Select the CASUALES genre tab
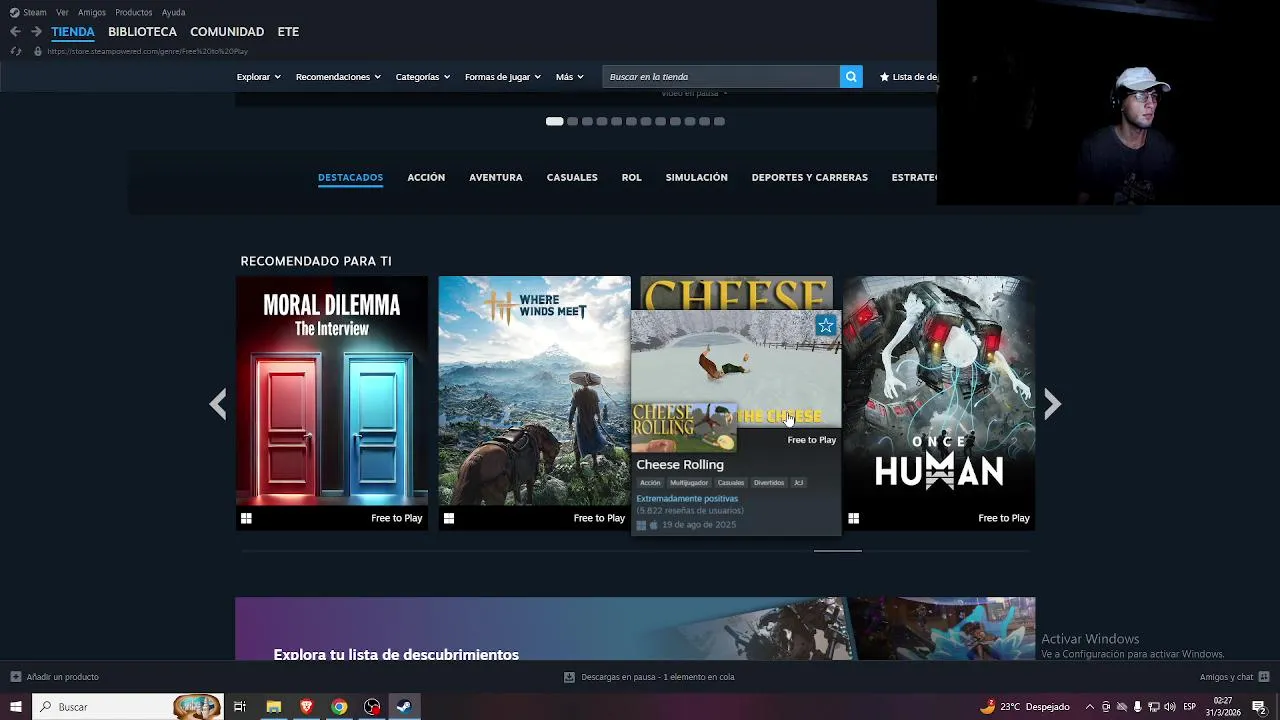The image size is (1280, 720). [572, 178]
